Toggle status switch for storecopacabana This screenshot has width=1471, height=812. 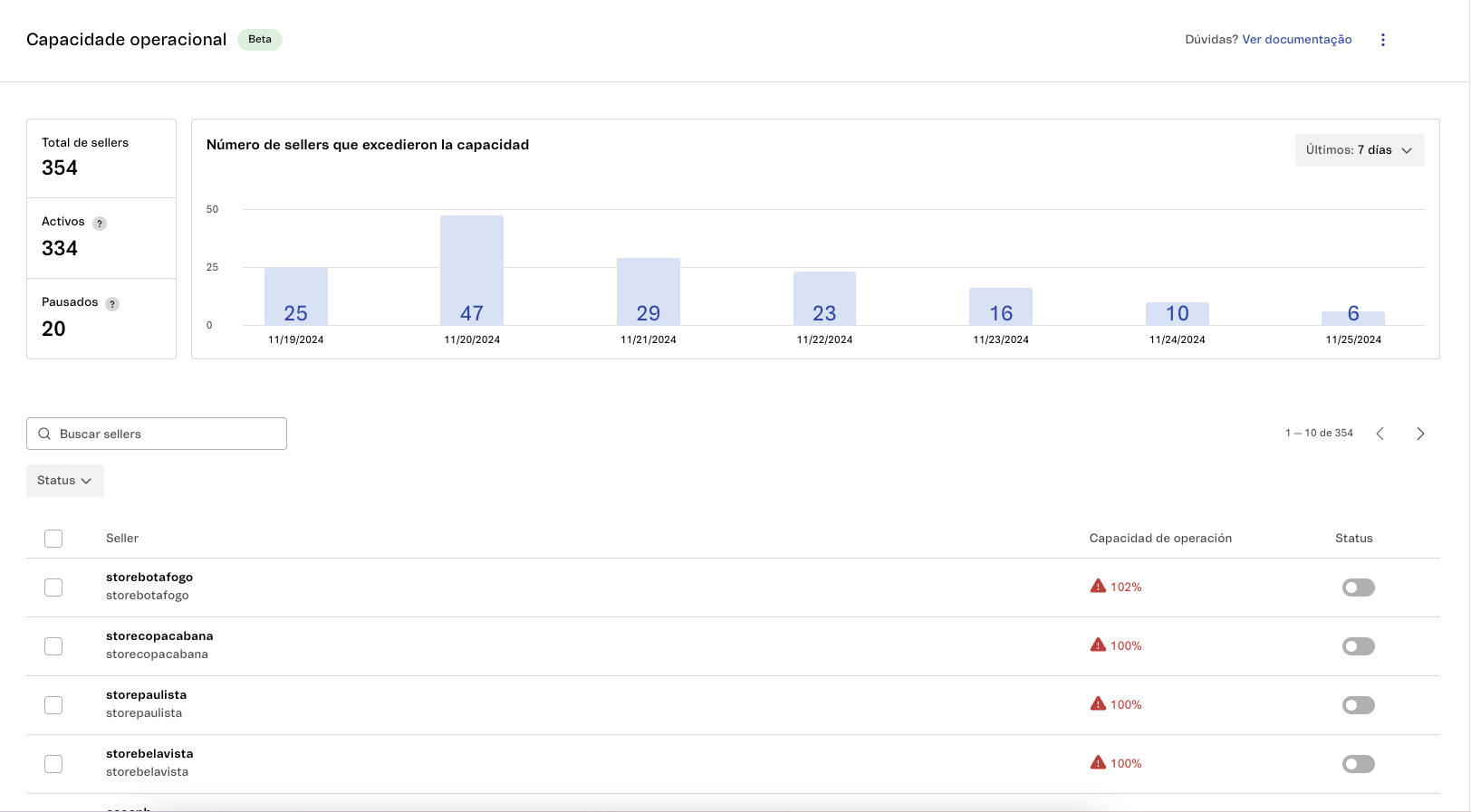tap(1358, 646)
